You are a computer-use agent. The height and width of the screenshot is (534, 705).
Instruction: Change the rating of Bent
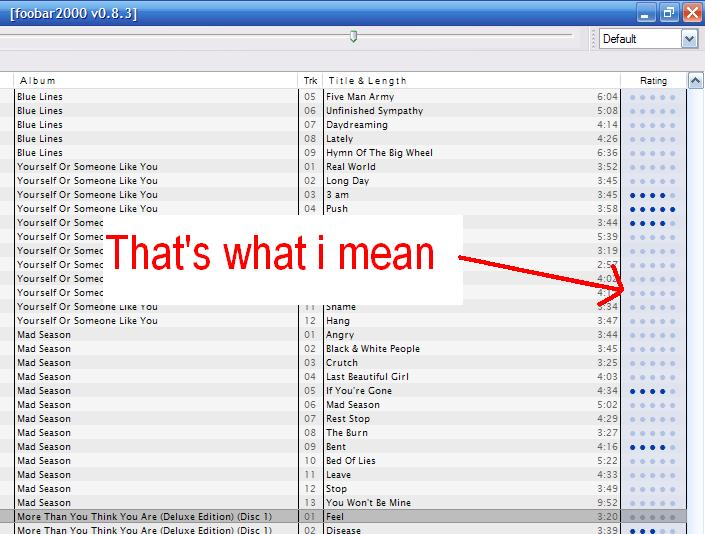pyautogui.click(x=653, y=447)
